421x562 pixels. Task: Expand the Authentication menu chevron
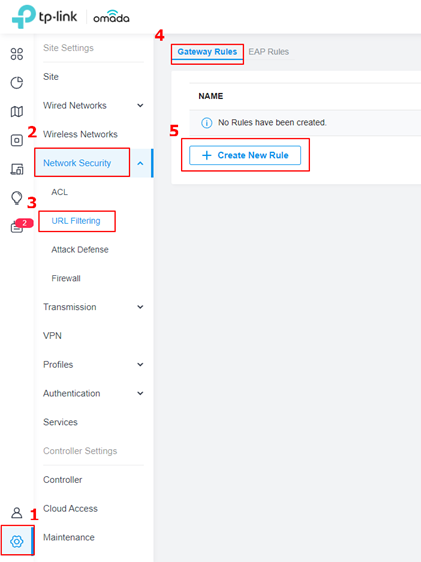[x=140, y=393]
